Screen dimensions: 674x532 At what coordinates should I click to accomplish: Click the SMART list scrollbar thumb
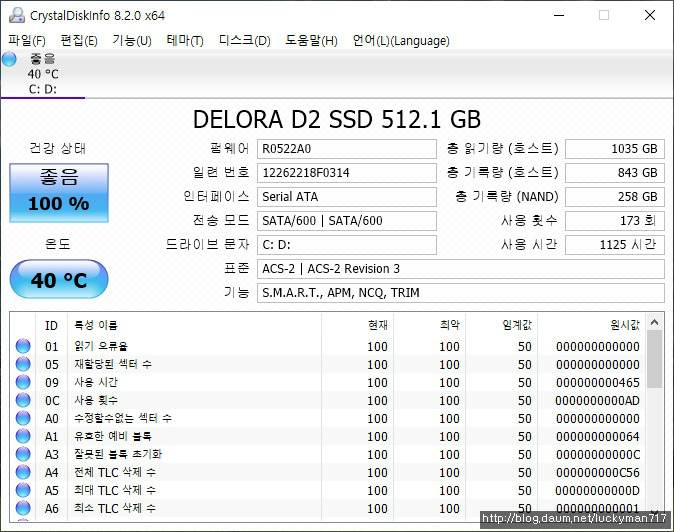tap(655, 359)
